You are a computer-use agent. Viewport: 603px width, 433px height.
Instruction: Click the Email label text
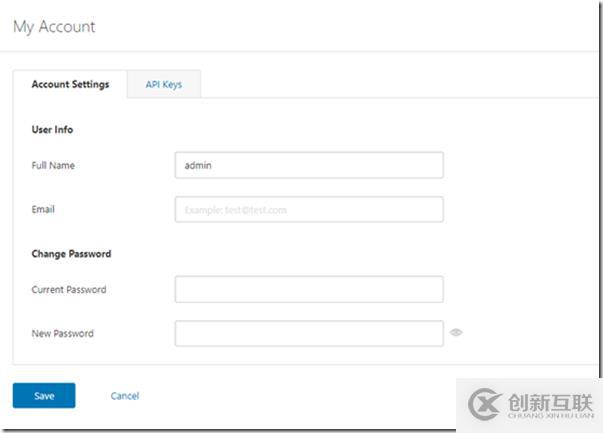click(x=43, y=209)
